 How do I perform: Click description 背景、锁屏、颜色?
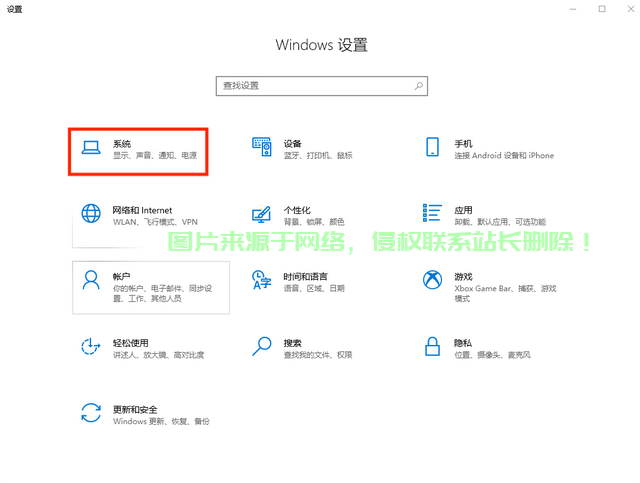[314, 222]
